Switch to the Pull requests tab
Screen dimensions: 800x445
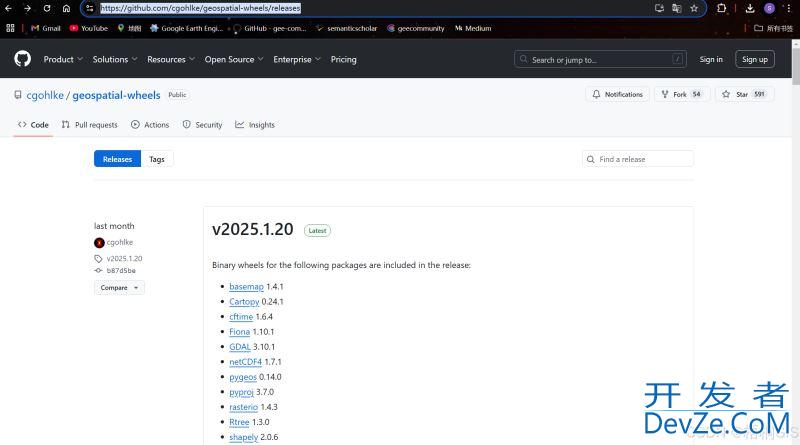pos(89,125)
